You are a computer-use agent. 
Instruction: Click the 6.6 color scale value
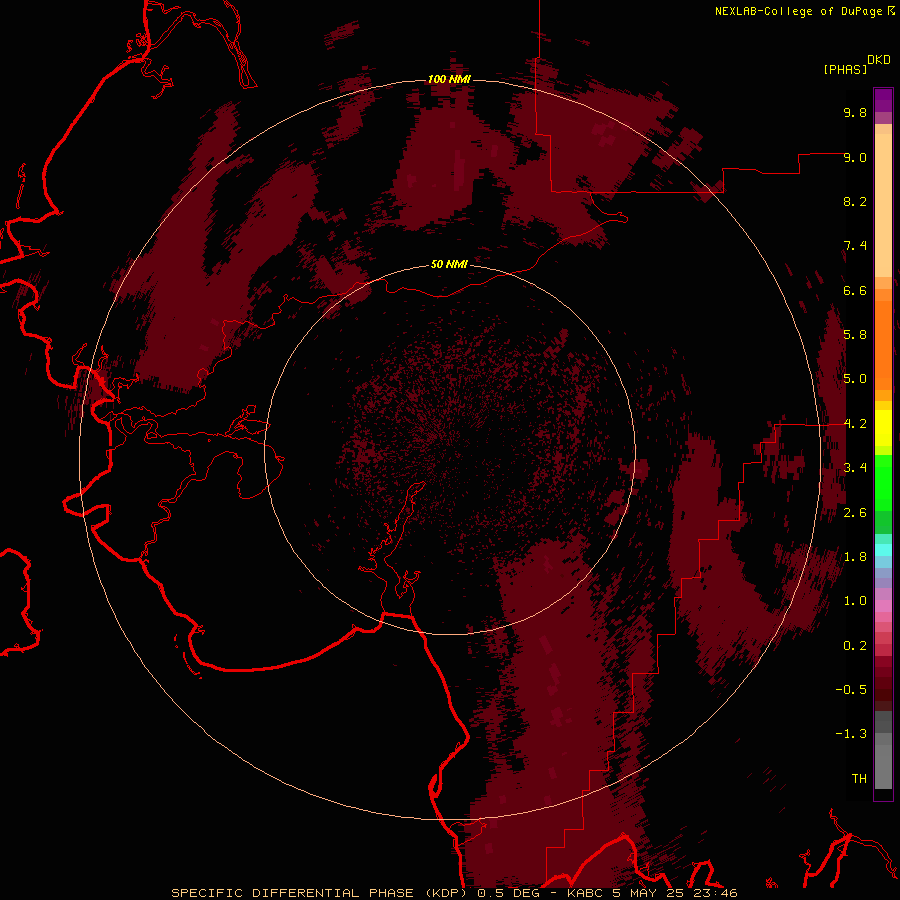pyautogui.click(x=855, y=290)
